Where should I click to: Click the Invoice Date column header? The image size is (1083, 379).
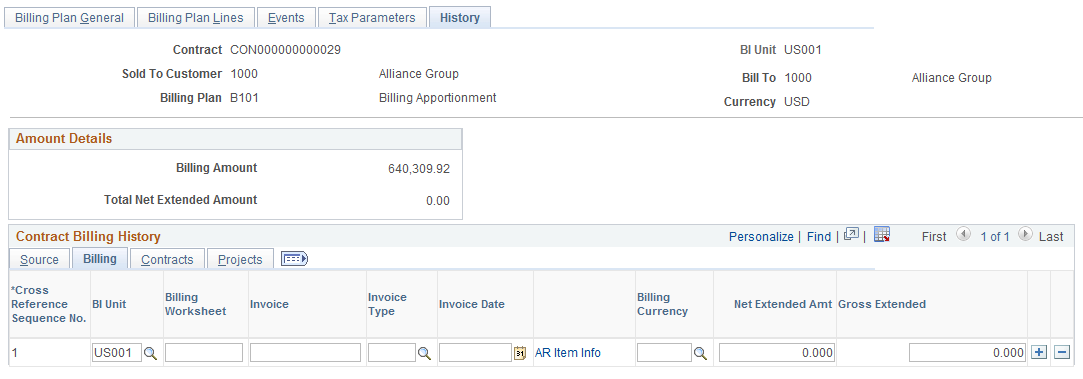pyautogui.click(x=472, y=304)
